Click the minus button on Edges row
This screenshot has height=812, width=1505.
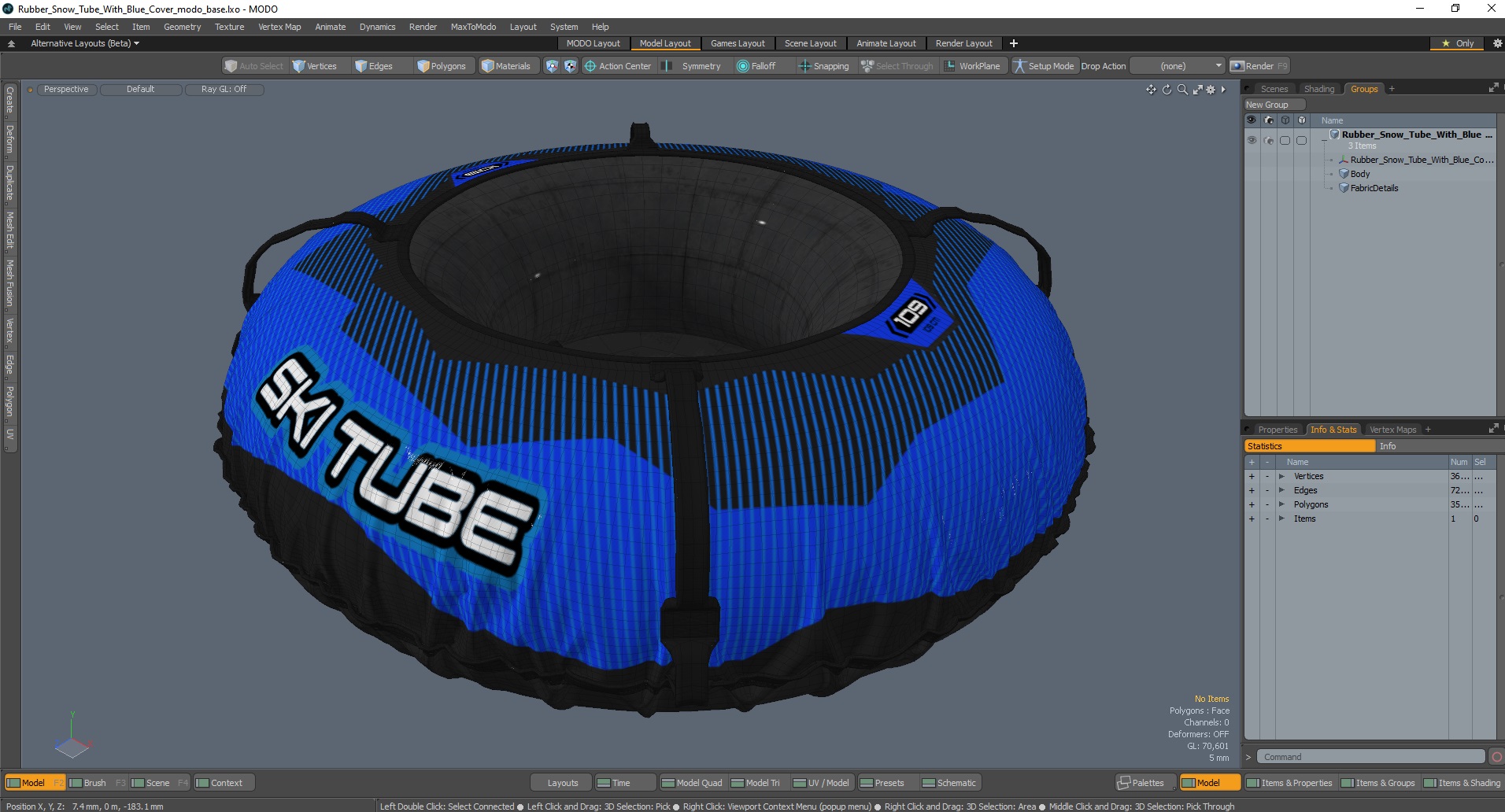(1267, 490)
